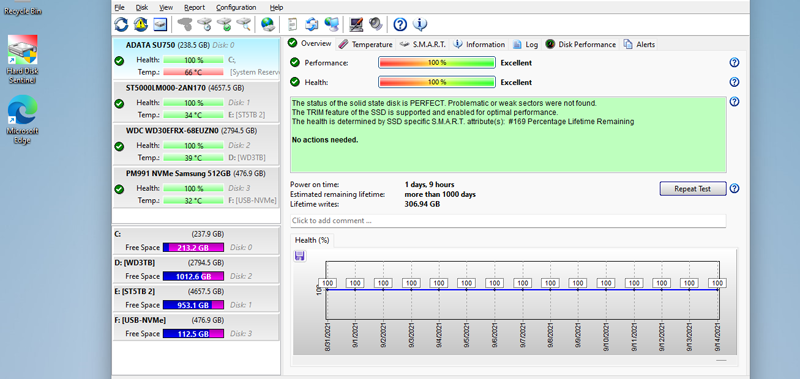Click the toolbar blue question mark help icon
800x379 pixels.
pos(401,24)
